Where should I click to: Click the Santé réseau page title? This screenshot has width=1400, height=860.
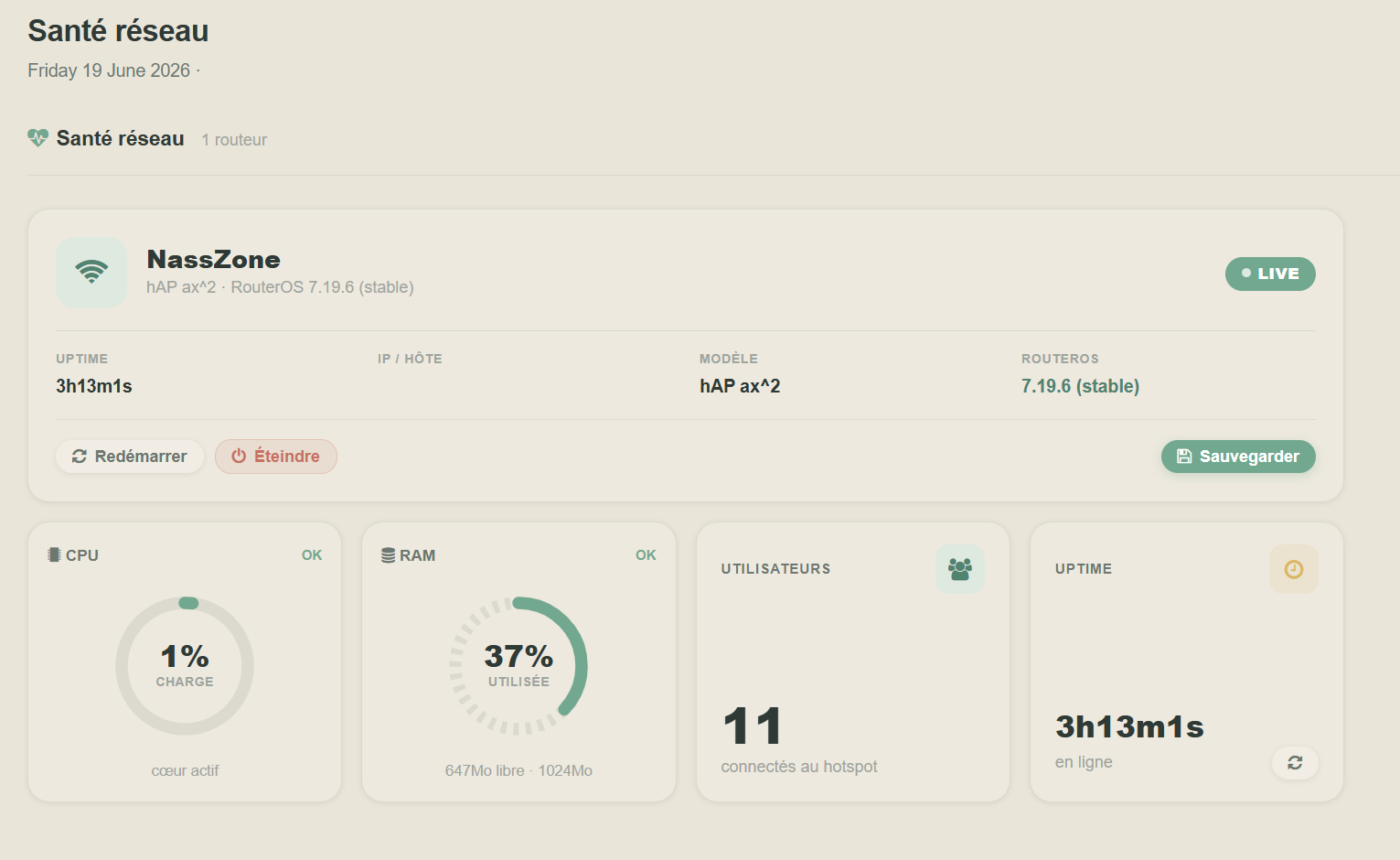(118, 31)
